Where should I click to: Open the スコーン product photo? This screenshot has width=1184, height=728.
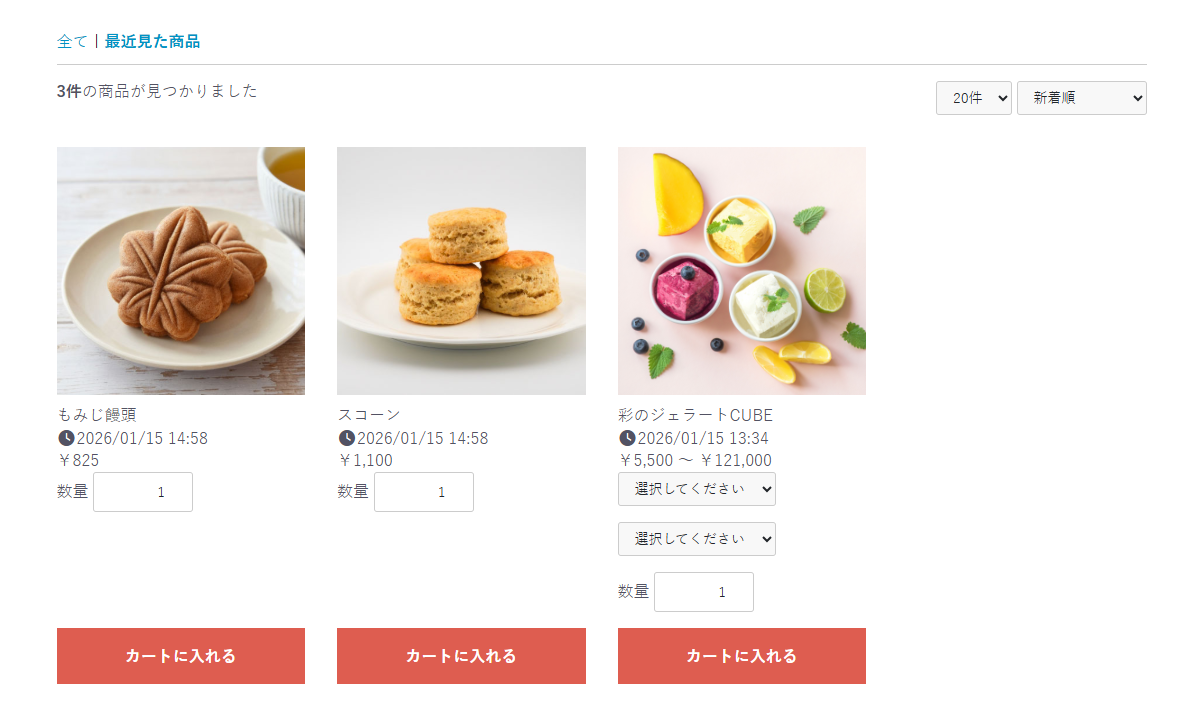click(x=461, y=271)
